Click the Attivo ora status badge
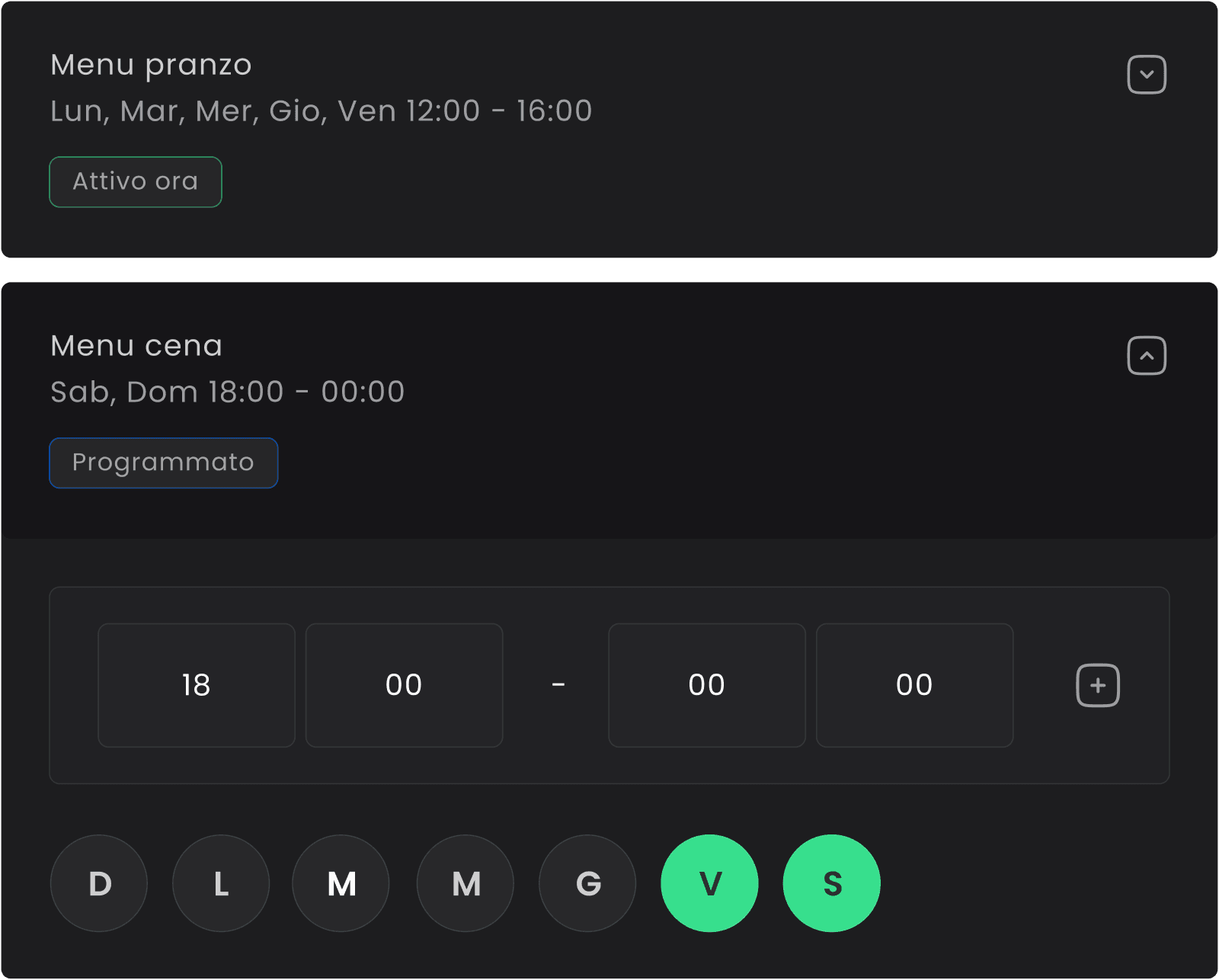The image size is (1219, 980). [x=135, y=181]
